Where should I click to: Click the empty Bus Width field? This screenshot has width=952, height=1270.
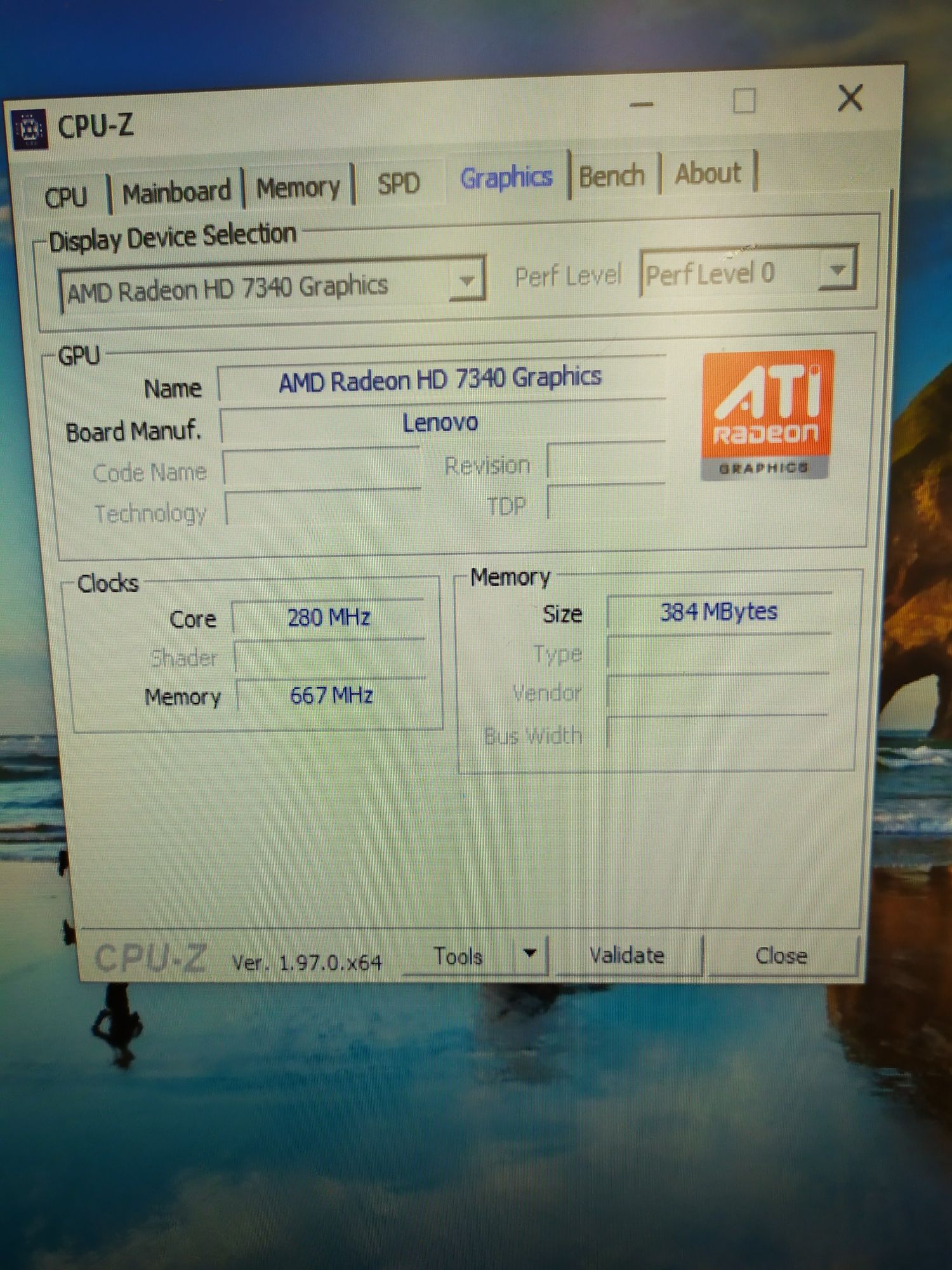[717, 732]
